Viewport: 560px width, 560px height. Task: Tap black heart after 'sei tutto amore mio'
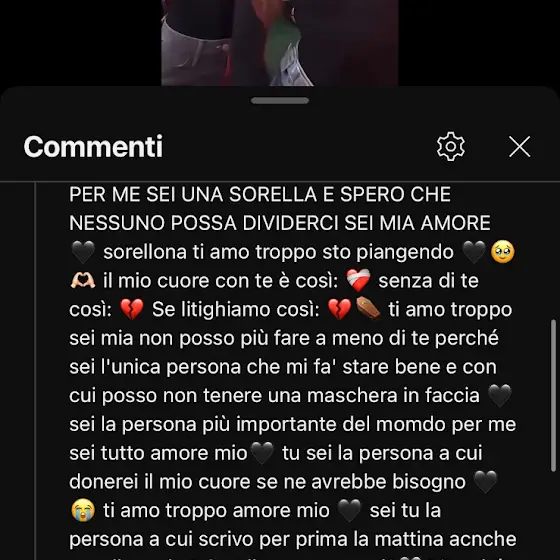tap(262, 453)
